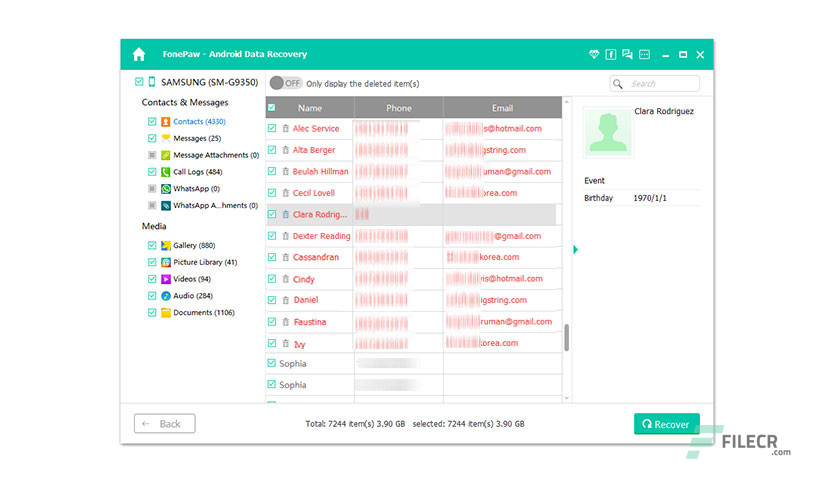Click the contact list scroll down arrow
Viewport: 836px width, 484px height.
[x=566, y=398]
